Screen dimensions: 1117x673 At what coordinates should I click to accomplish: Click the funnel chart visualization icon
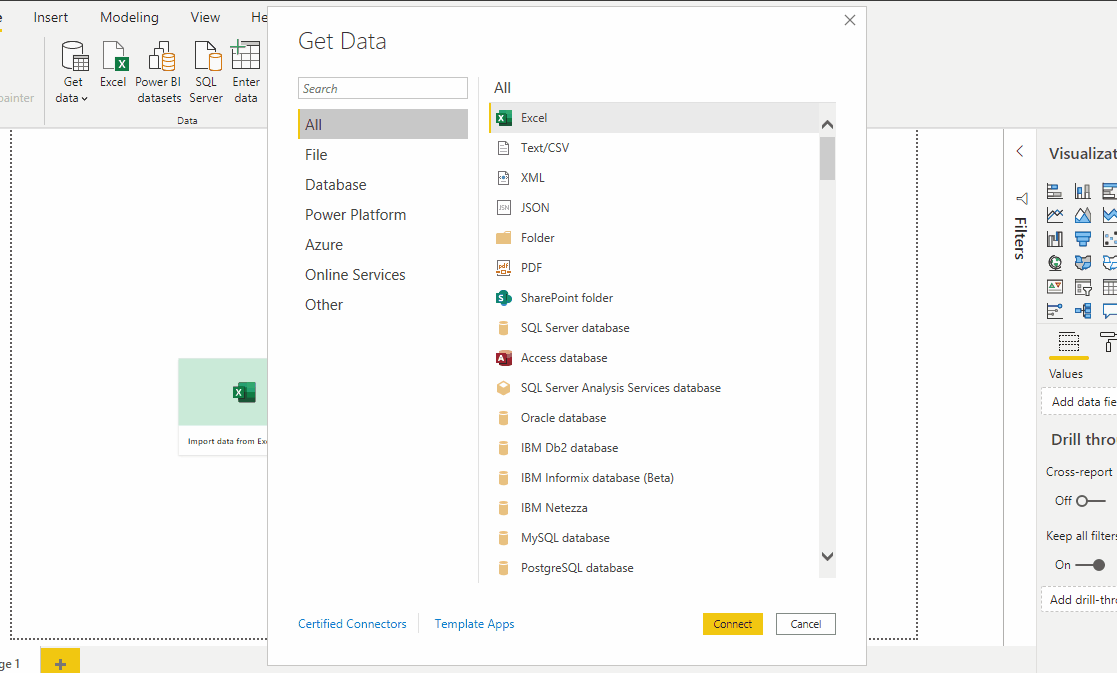coord(1083,238)
